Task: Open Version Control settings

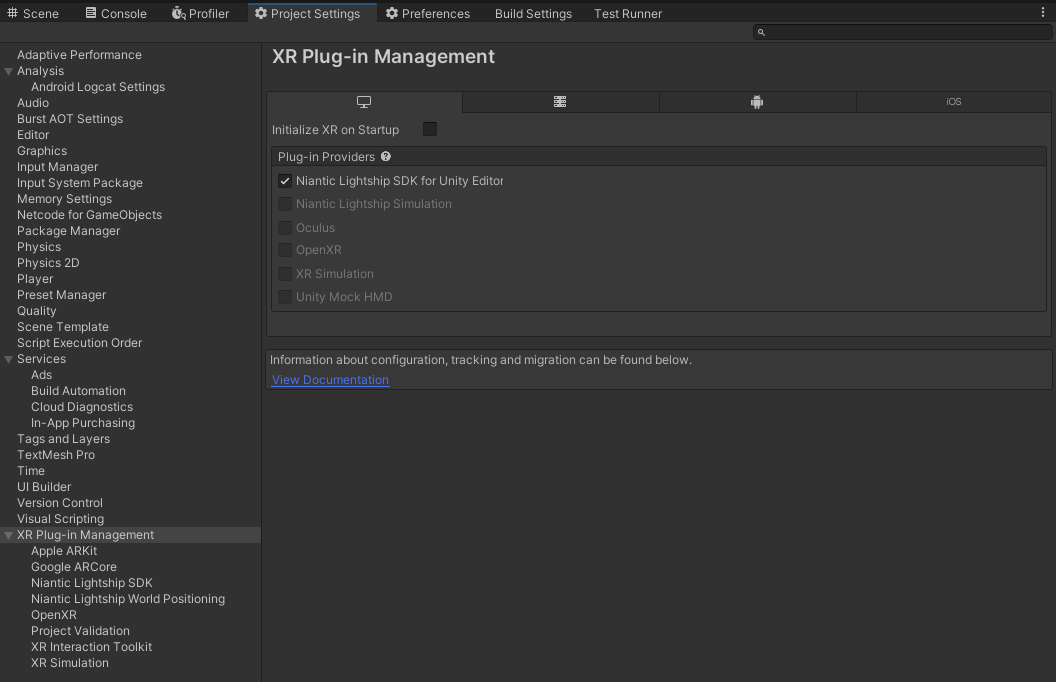Action: pyautogui.click(x=60, y=503)
